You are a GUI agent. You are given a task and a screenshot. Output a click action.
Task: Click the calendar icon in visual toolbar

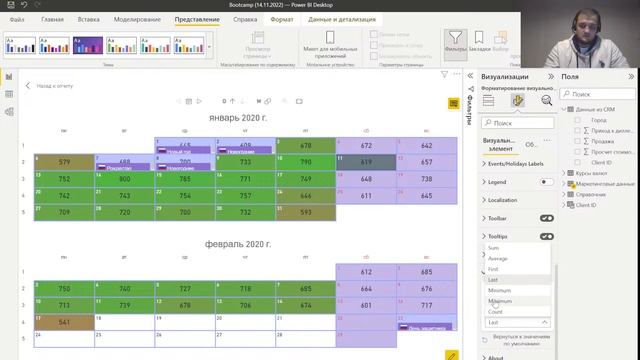(x=189, y=101)
